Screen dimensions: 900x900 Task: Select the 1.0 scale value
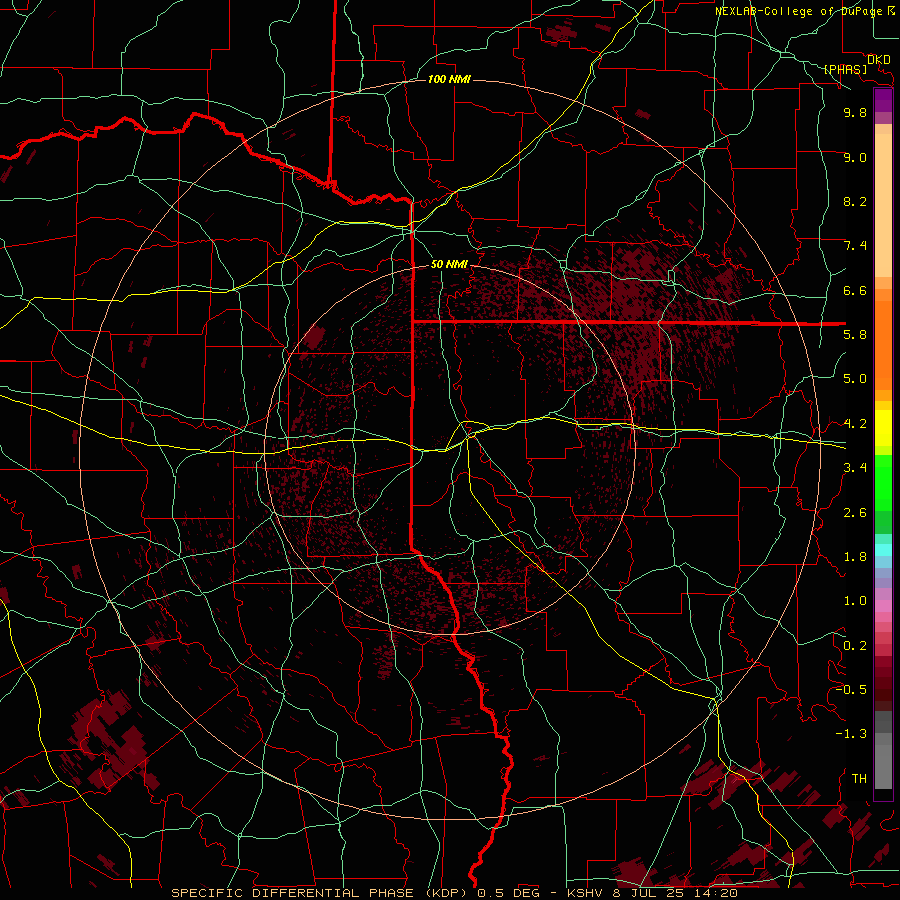point(855,601)
